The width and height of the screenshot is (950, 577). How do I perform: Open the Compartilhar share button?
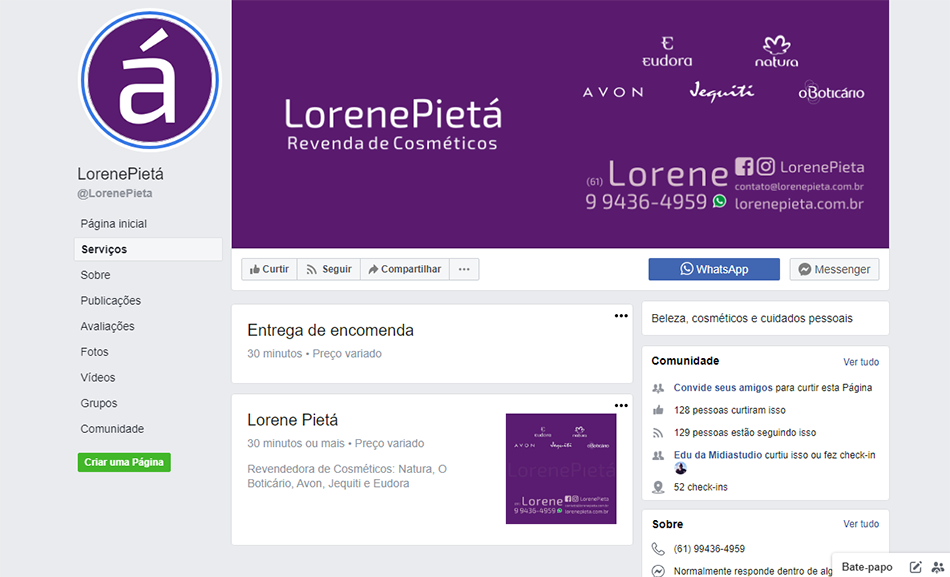[404, 269]
